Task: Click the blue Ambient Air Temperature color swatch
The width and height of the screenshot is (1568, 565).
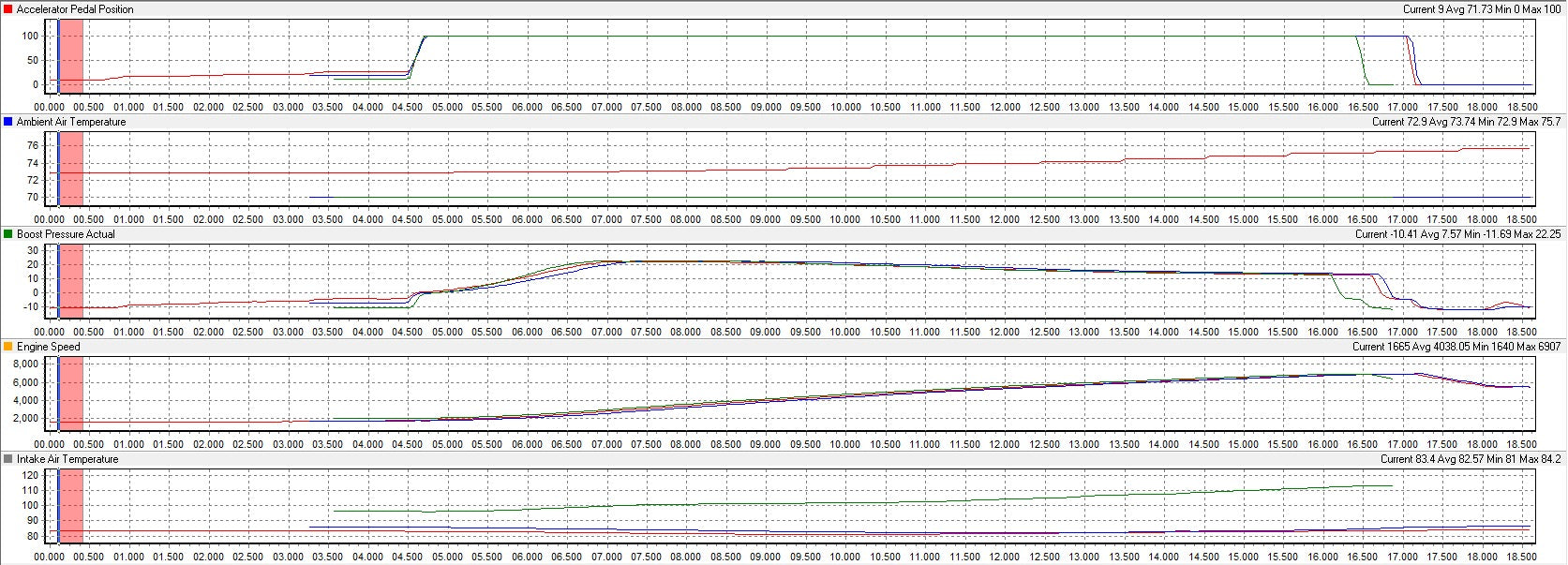Action: tap(8, 122)
